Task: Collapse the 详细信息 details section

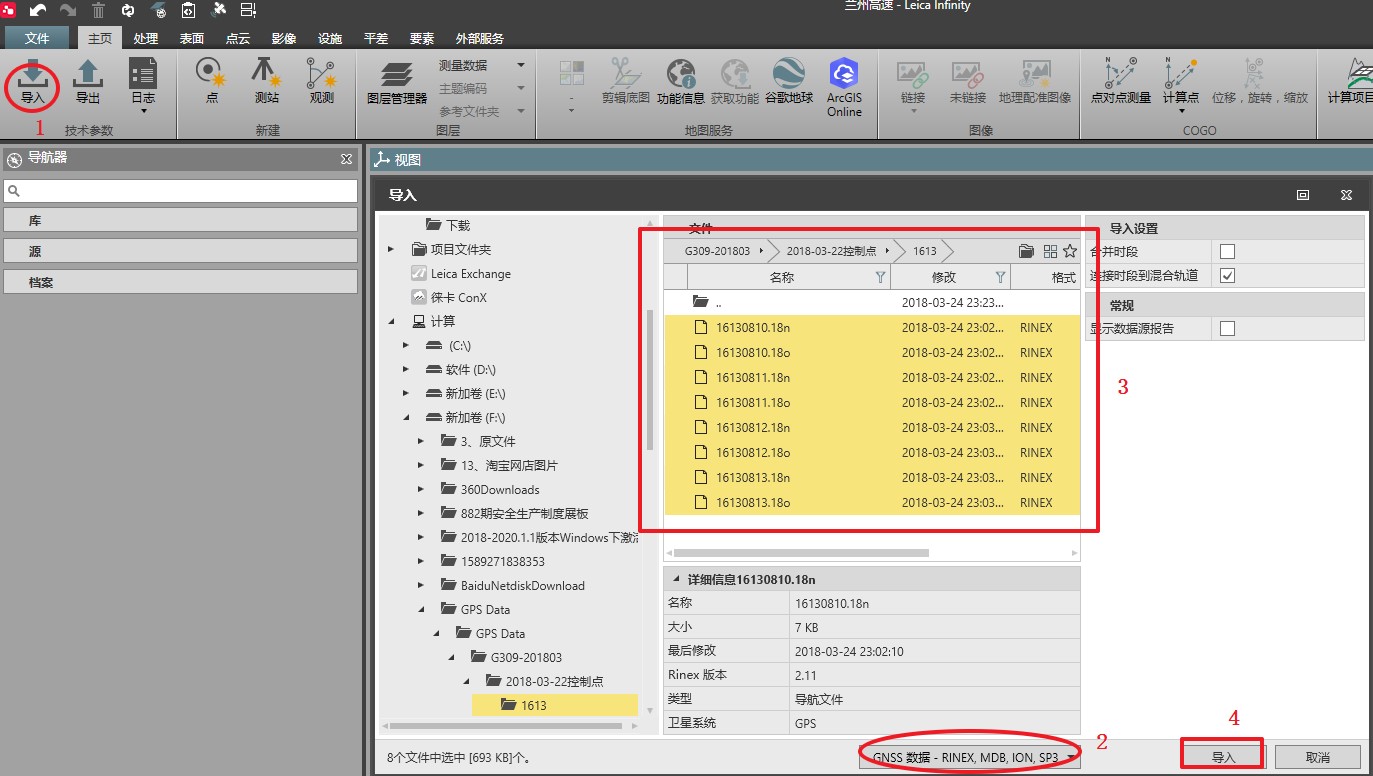Action: pos(675,579)
